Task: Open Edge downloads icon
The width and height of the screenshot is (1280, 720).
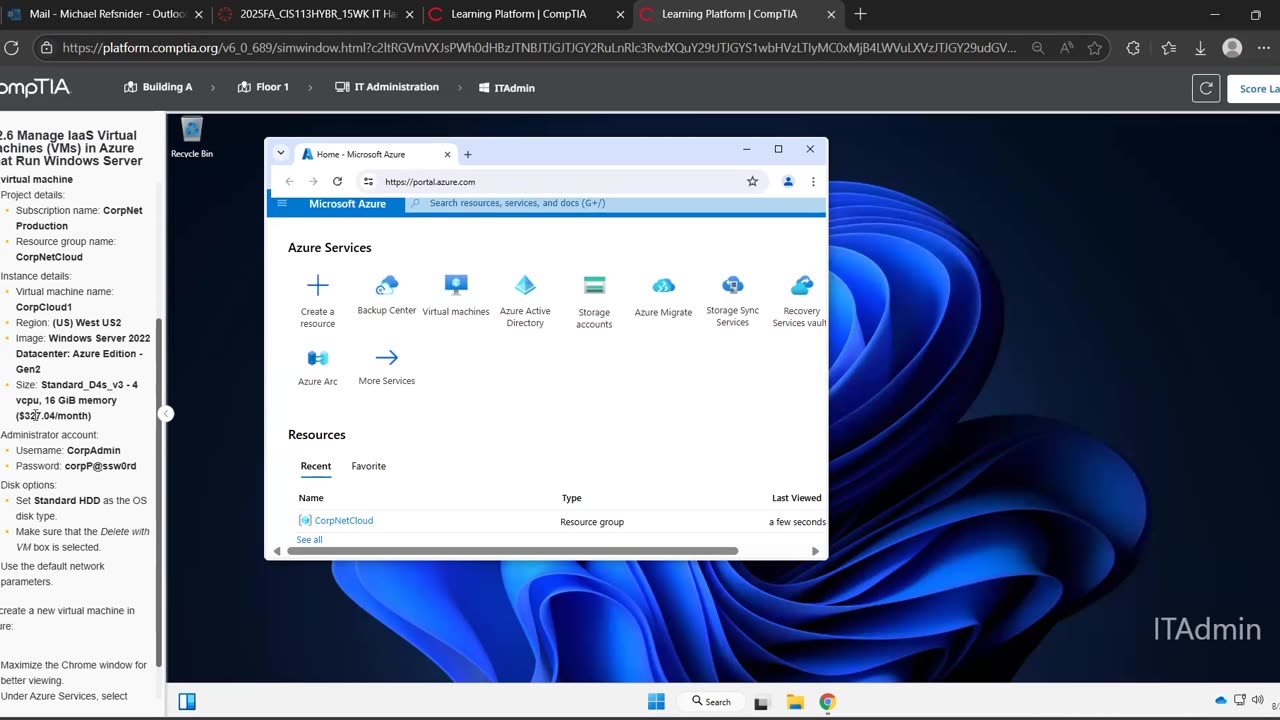Action: tap(1200, 48)
